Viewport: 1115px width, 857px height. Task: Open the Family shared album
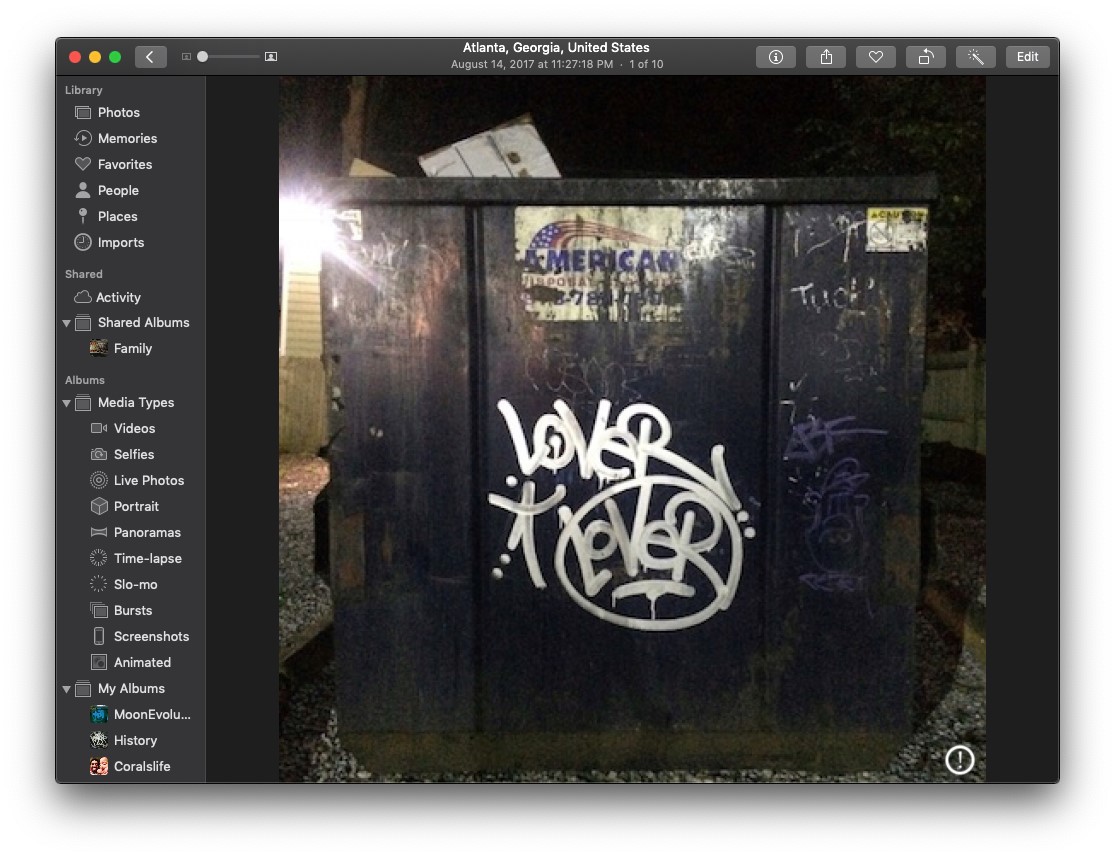click(132, 349)
